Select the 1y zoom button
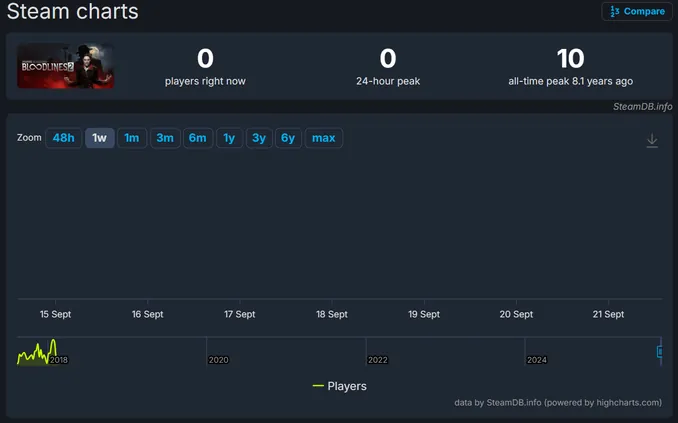 (x=229, y=138)
